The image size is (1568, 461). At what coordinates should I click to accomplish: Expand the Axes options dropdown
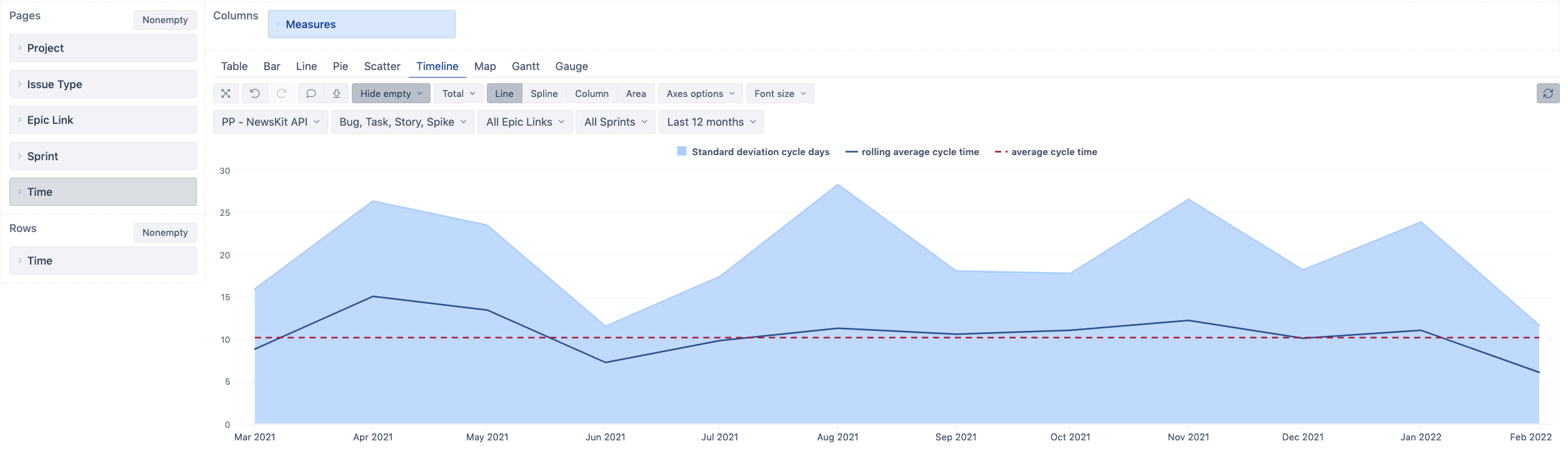pos(700,93)
